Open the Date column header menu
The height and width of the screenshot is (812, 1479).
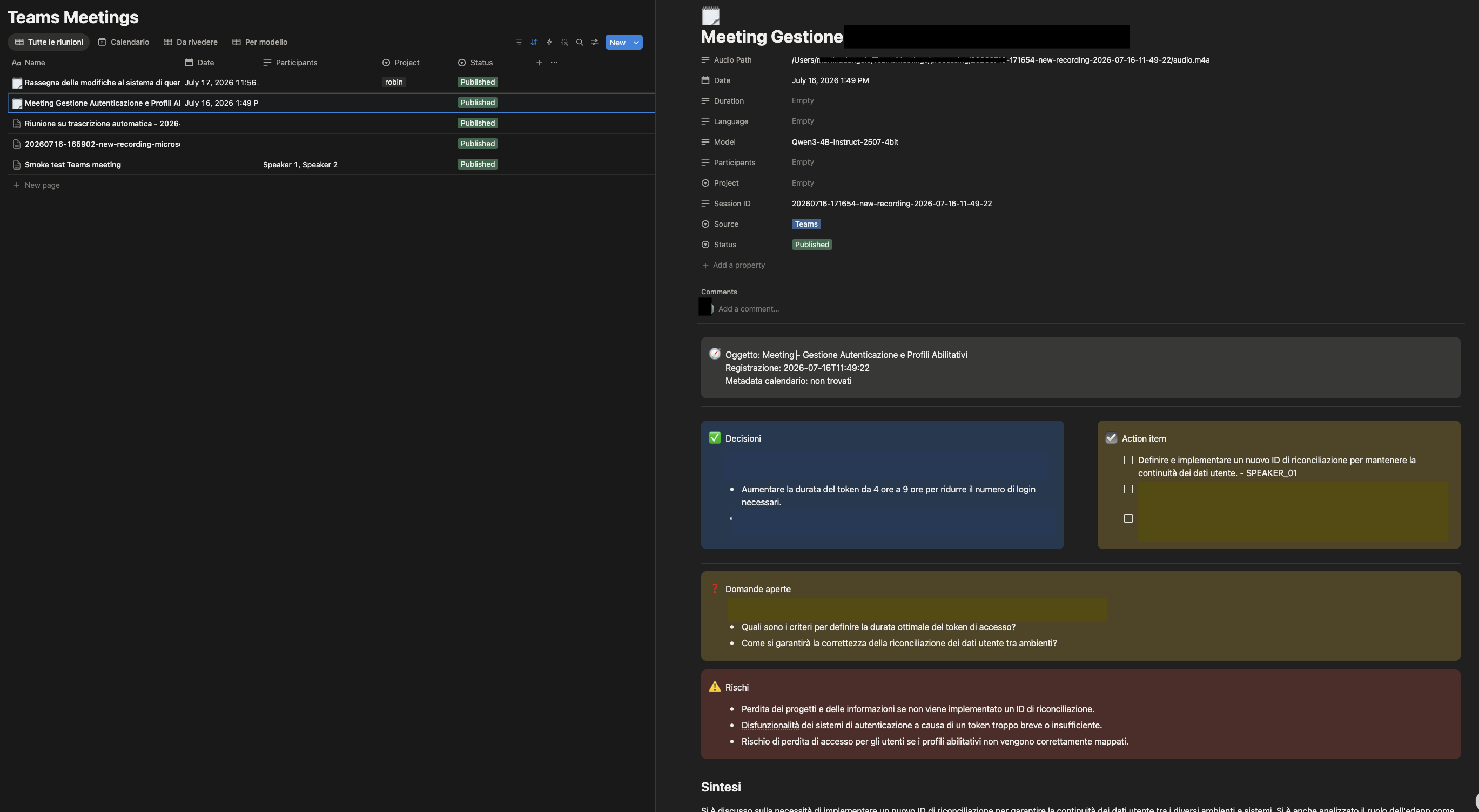click(x=199, y=63)
